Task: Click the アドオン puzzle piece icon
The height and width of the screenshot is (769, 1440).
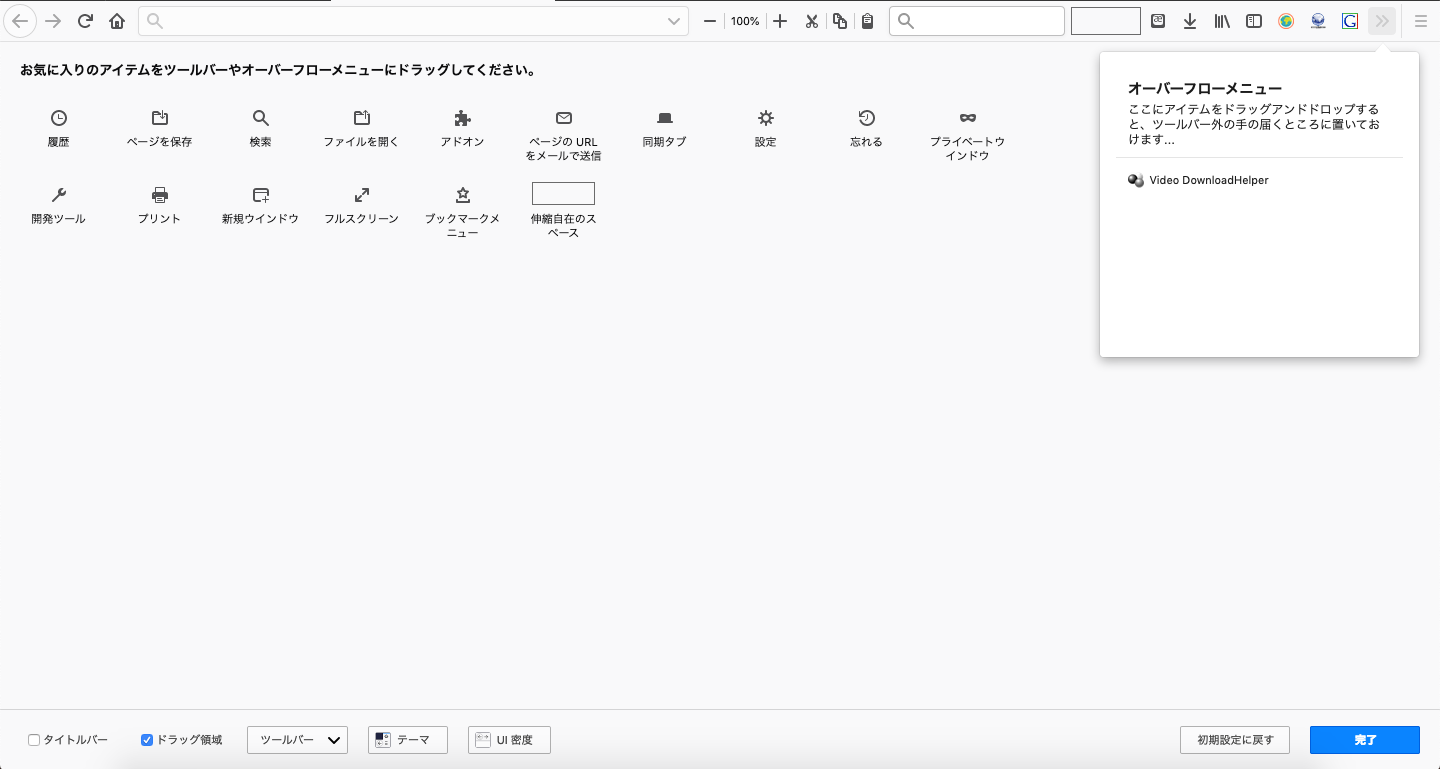Action: 462,118
